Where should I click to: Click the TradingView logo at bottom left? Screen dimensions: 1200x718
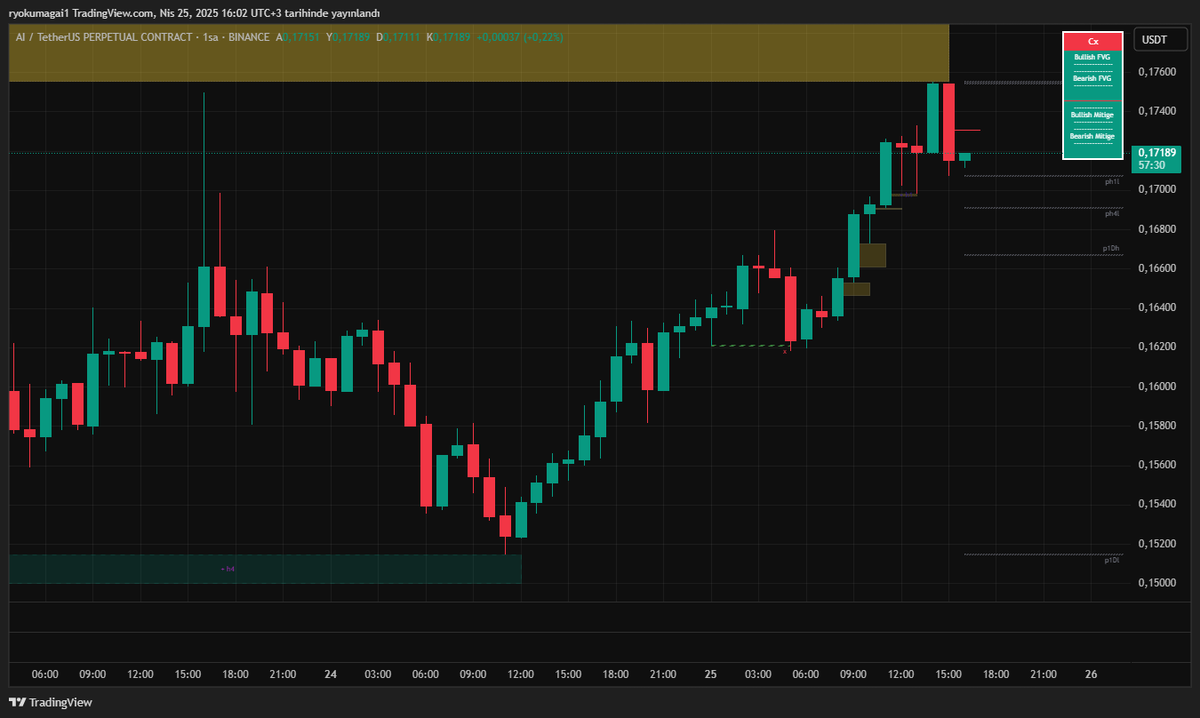point(50,702)
